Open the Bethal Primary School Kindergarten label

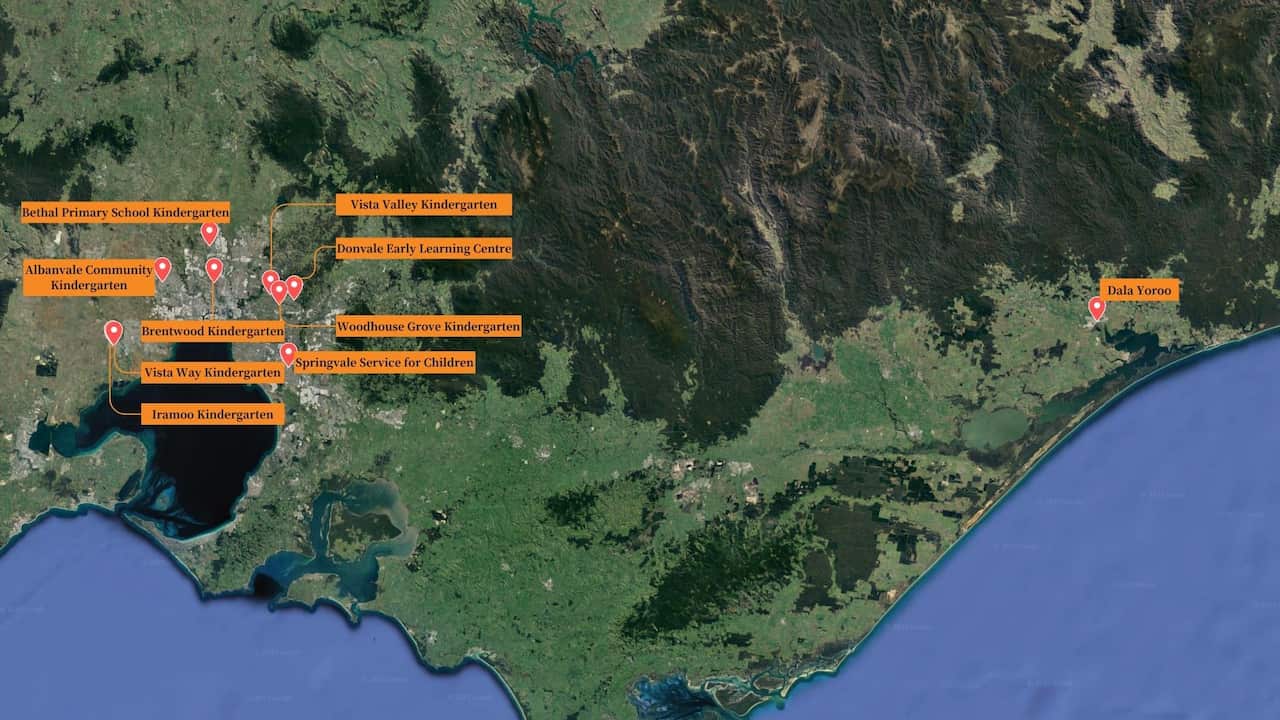click(x=126, y=212)
